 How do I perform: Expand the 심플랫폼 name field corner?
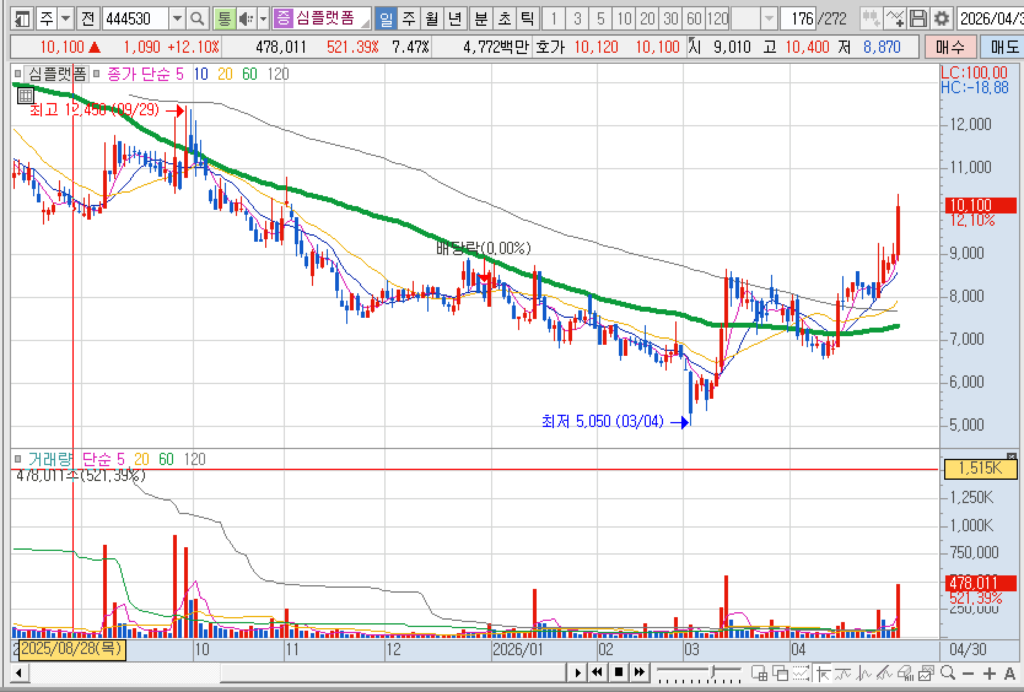pyautogui.click(x=365, y=24)
